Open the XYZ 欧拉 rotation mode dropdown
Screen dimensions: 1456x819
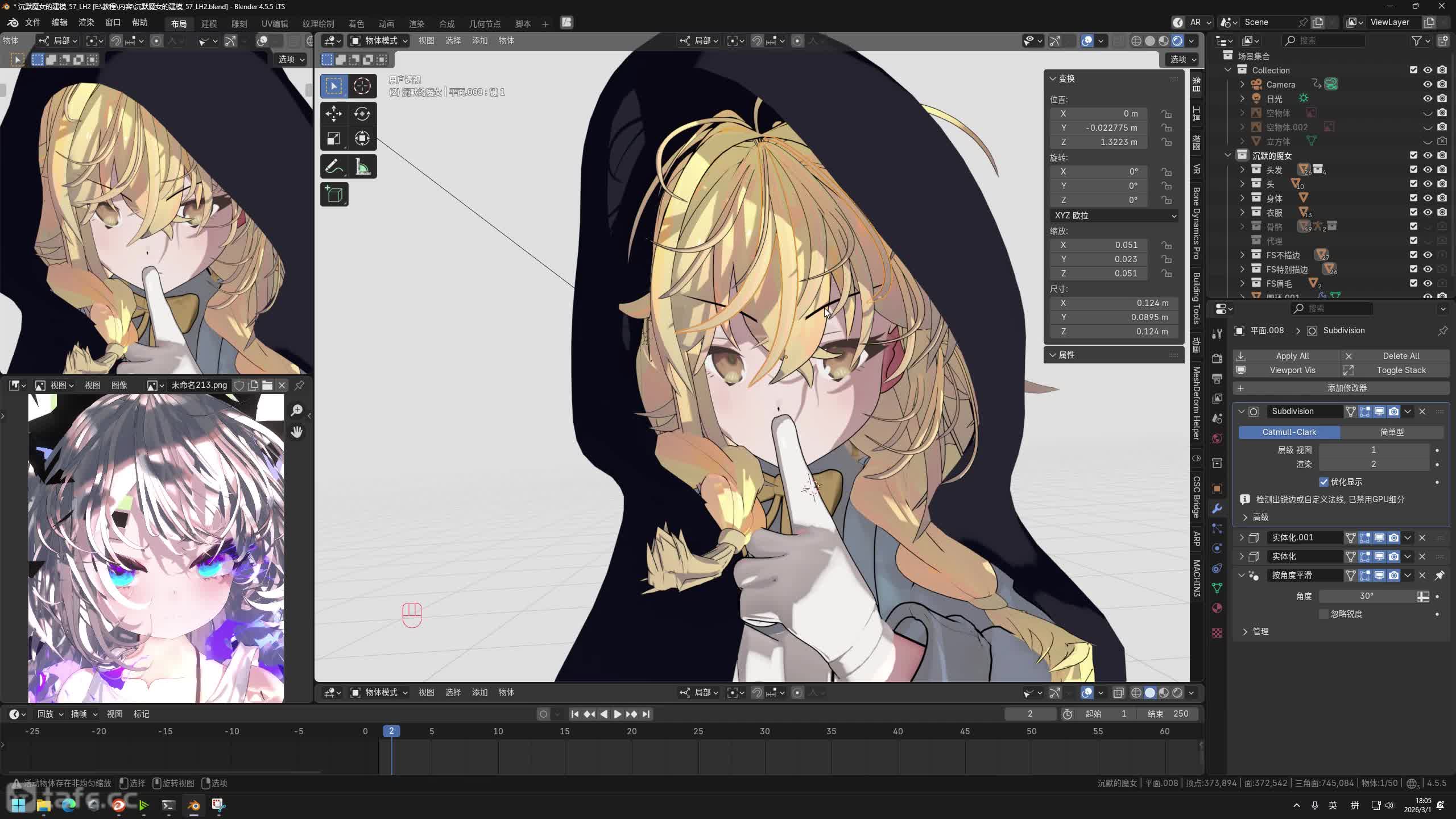(1115, 216)
